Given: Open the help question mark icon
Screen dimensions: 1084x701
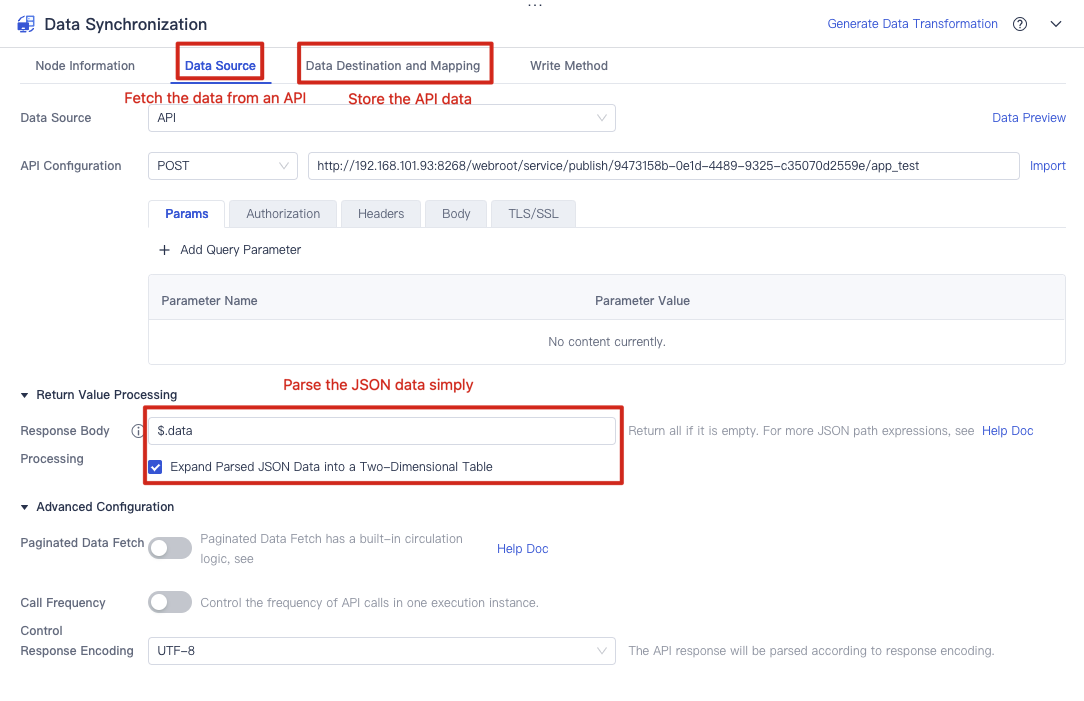Looking at the screenshot, I should [x=1019, y=23].
